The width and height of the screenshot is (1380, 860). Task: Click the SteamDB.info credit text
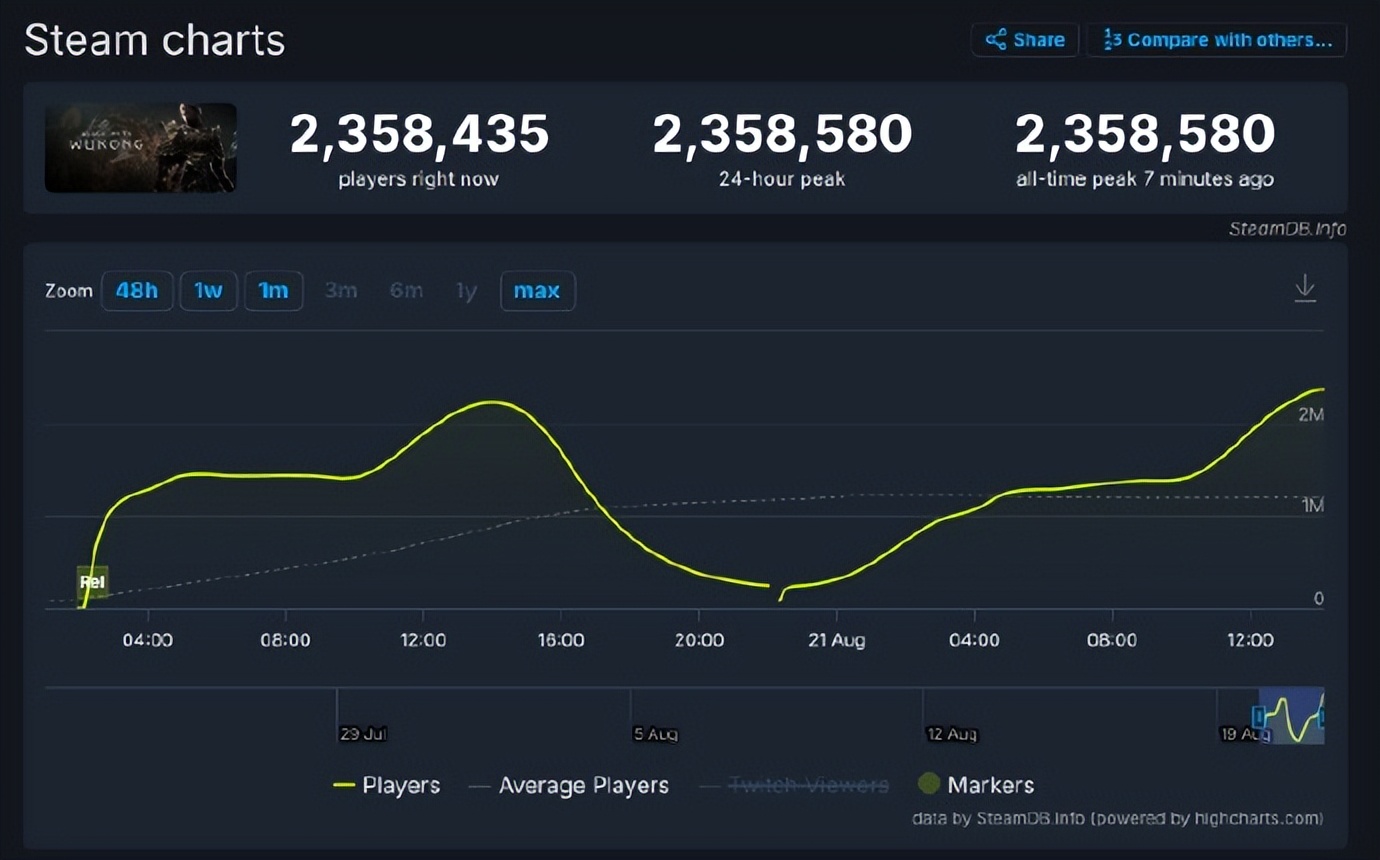point(1286,229)
